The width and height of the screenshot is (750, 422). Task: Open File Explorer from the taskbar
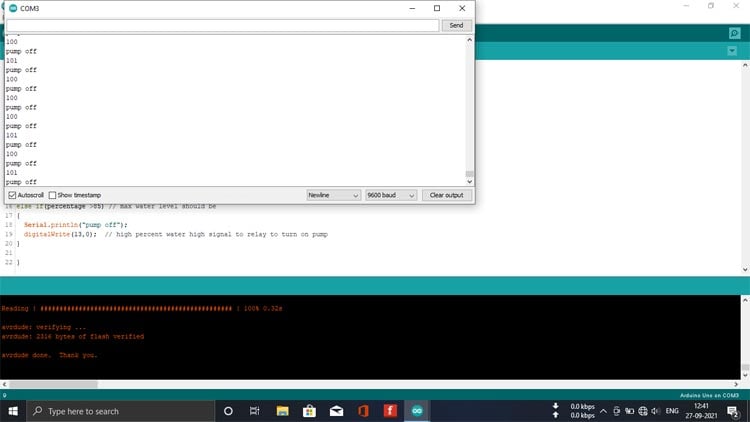click(282, 410)
